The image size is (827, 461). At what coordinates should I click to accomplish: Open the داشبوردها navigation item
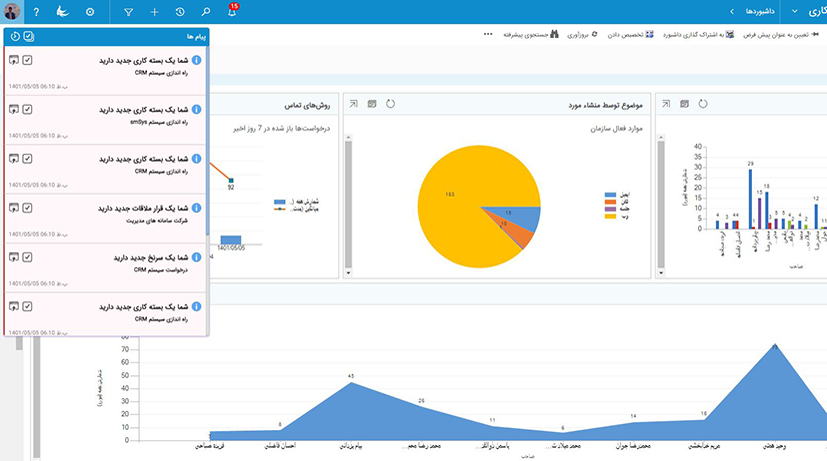(x=760, y=11)
